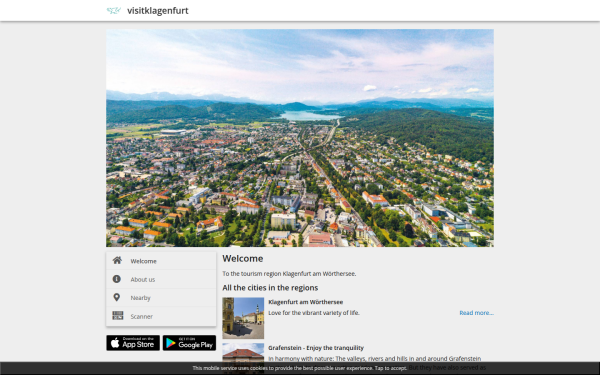Click the aerial Klagenfurt city banner image

pyautogui.click(x=300, y=138)
